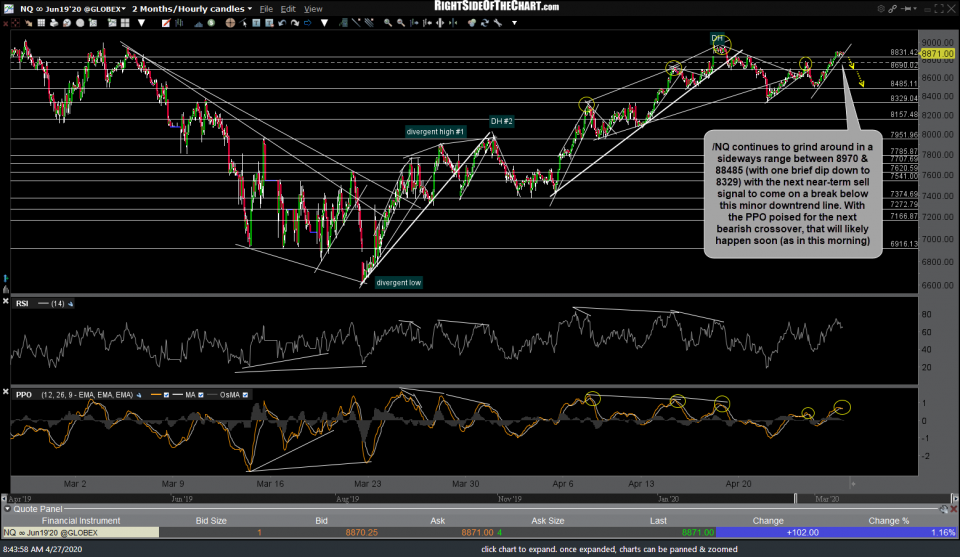Open the Edit menu
Screen dimensions: 960x557
(x=288, y=9)
